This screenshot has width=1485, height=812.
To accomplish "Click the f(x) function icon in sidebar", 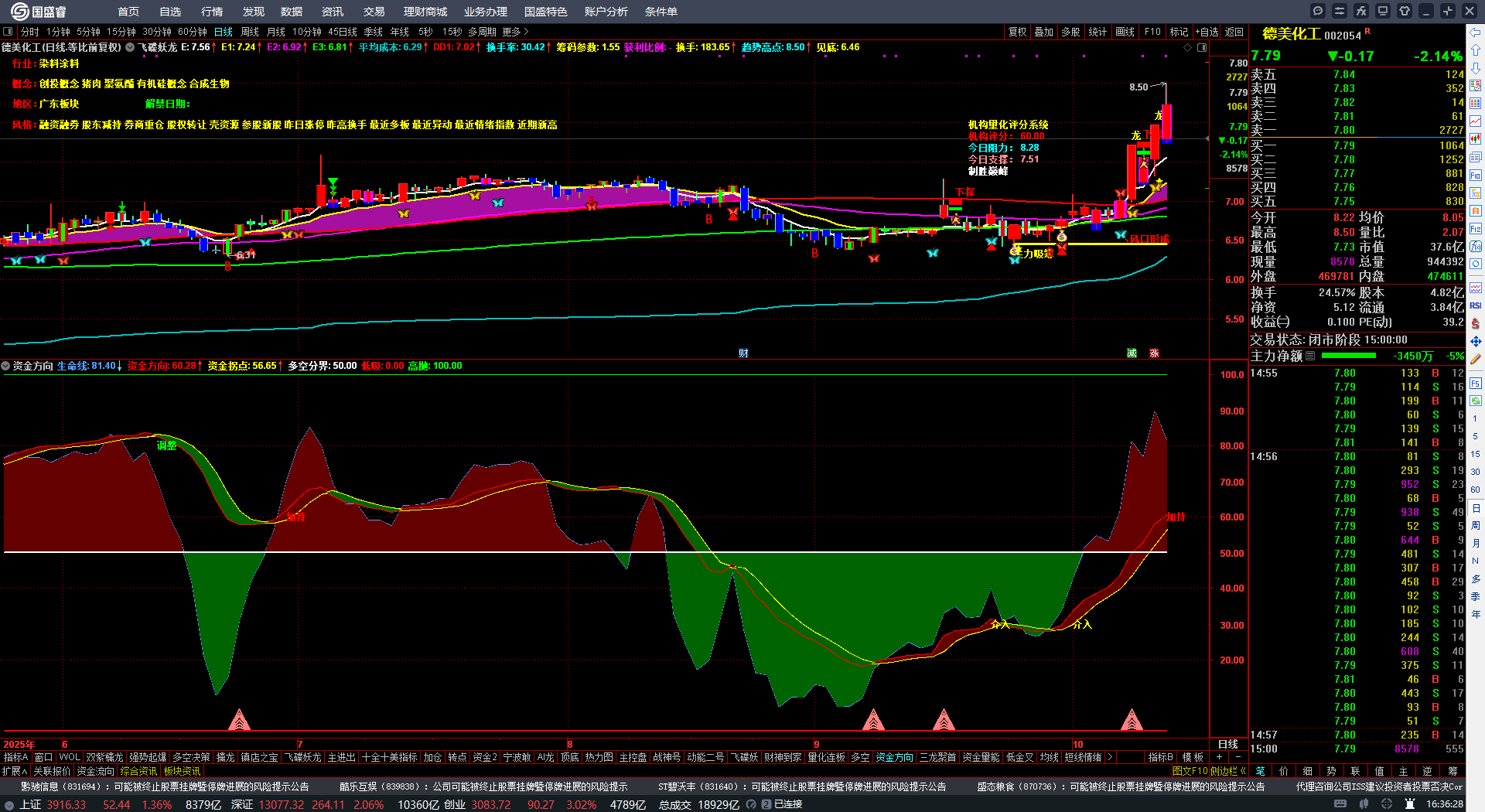I will tap(1476, 247).
